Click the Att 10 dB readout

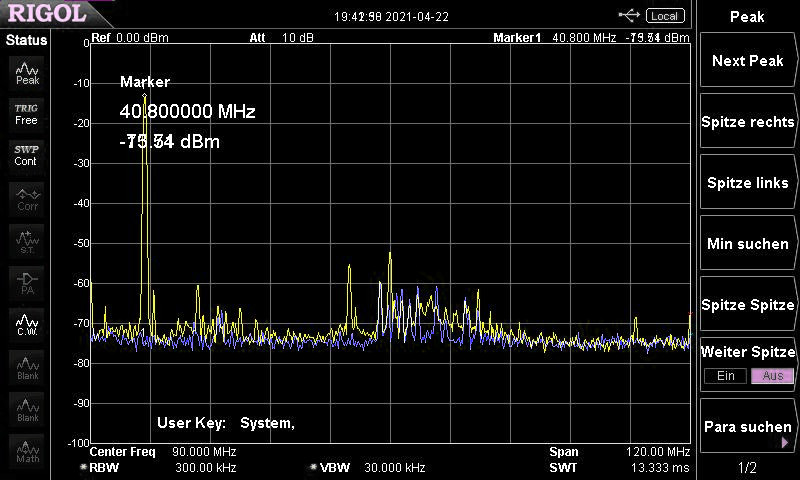pos(282,38)
